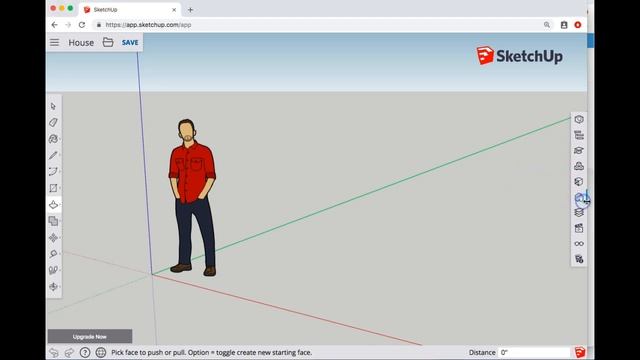Click the app.sketchup.com address bar
Image resolution: width=640 pixels, height=360 pixels.
[322, 25]
